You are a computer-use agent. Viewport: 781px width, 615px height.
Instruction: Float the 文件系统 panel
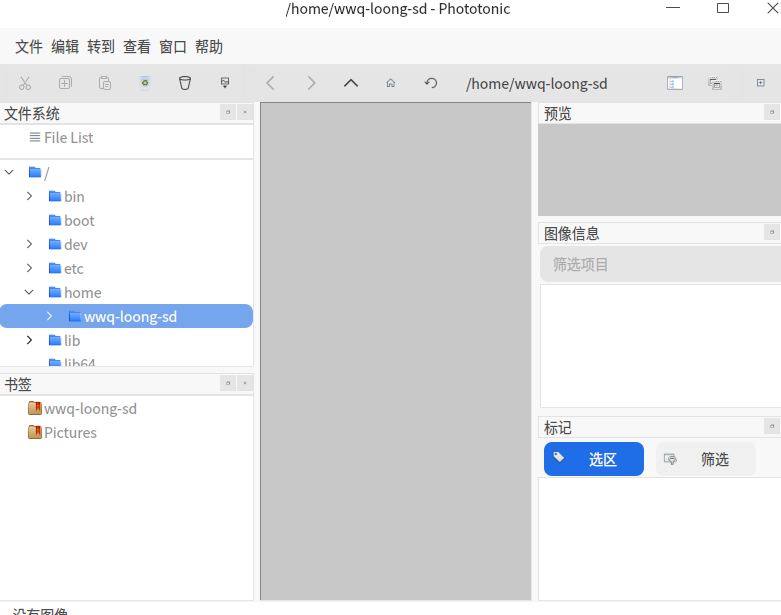(228, 113)
